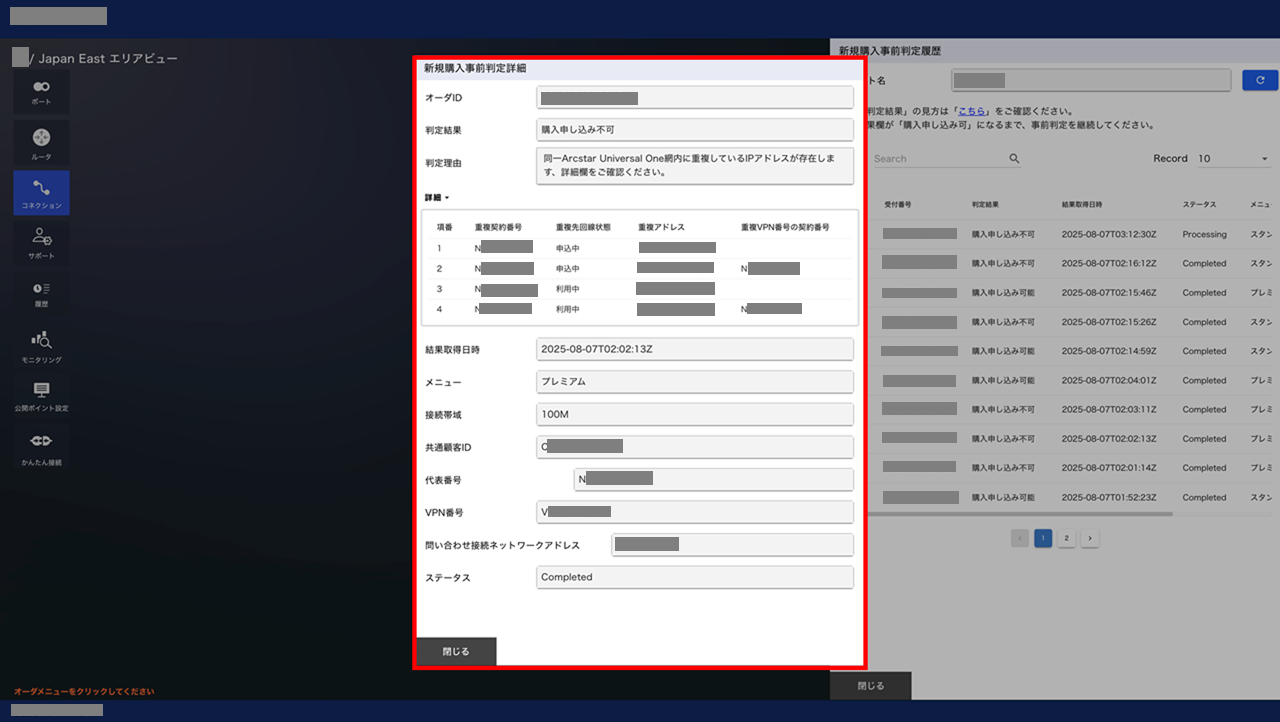Collapse the 詳細 details section

click(x=437, y=198)
